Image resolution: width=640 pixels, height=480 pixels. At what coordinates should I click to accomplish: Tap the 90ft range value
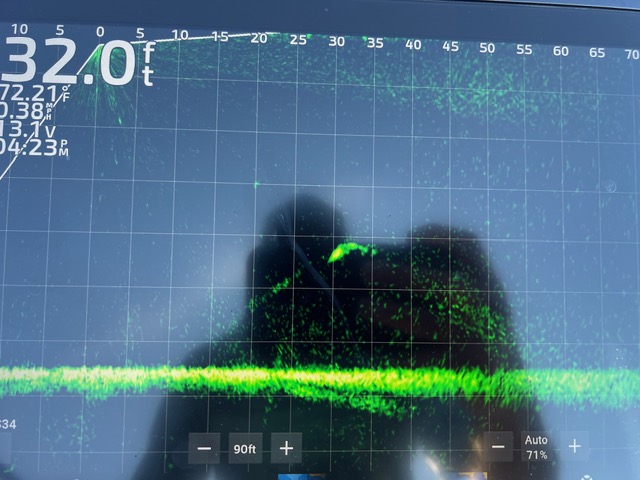(x=245, y=449)
